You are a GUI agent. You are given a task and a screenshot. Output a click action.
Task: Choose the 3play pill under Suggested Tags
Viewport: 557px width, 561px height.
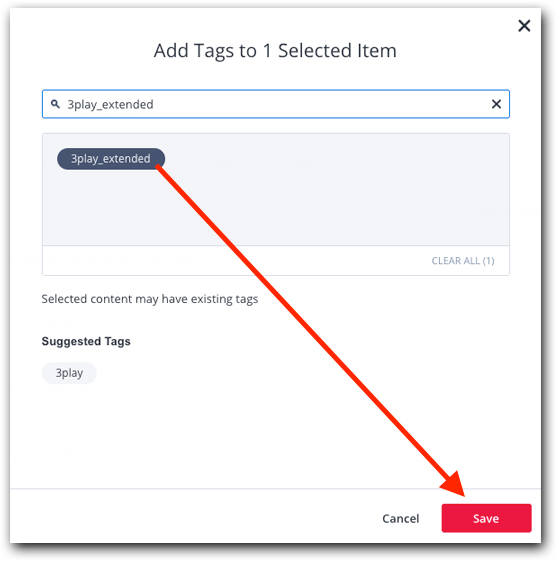click(69, 373)
